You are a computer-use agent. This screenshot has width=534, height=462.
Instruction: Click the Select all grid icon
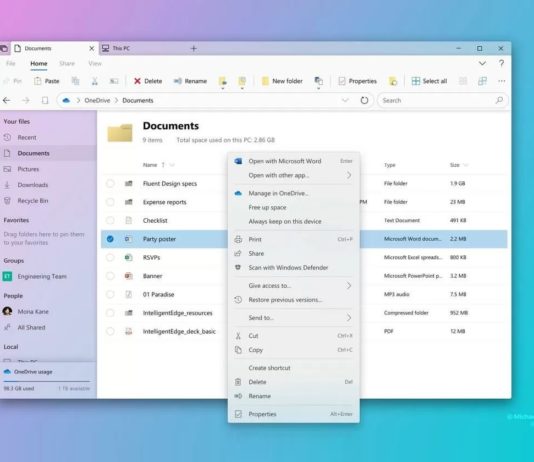point(416,81)
